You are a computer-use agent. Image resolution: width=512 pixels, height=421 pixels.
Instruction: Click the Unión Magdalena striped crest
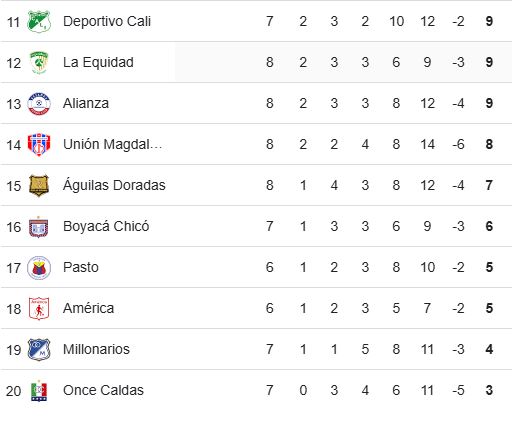tap(39, 145)
